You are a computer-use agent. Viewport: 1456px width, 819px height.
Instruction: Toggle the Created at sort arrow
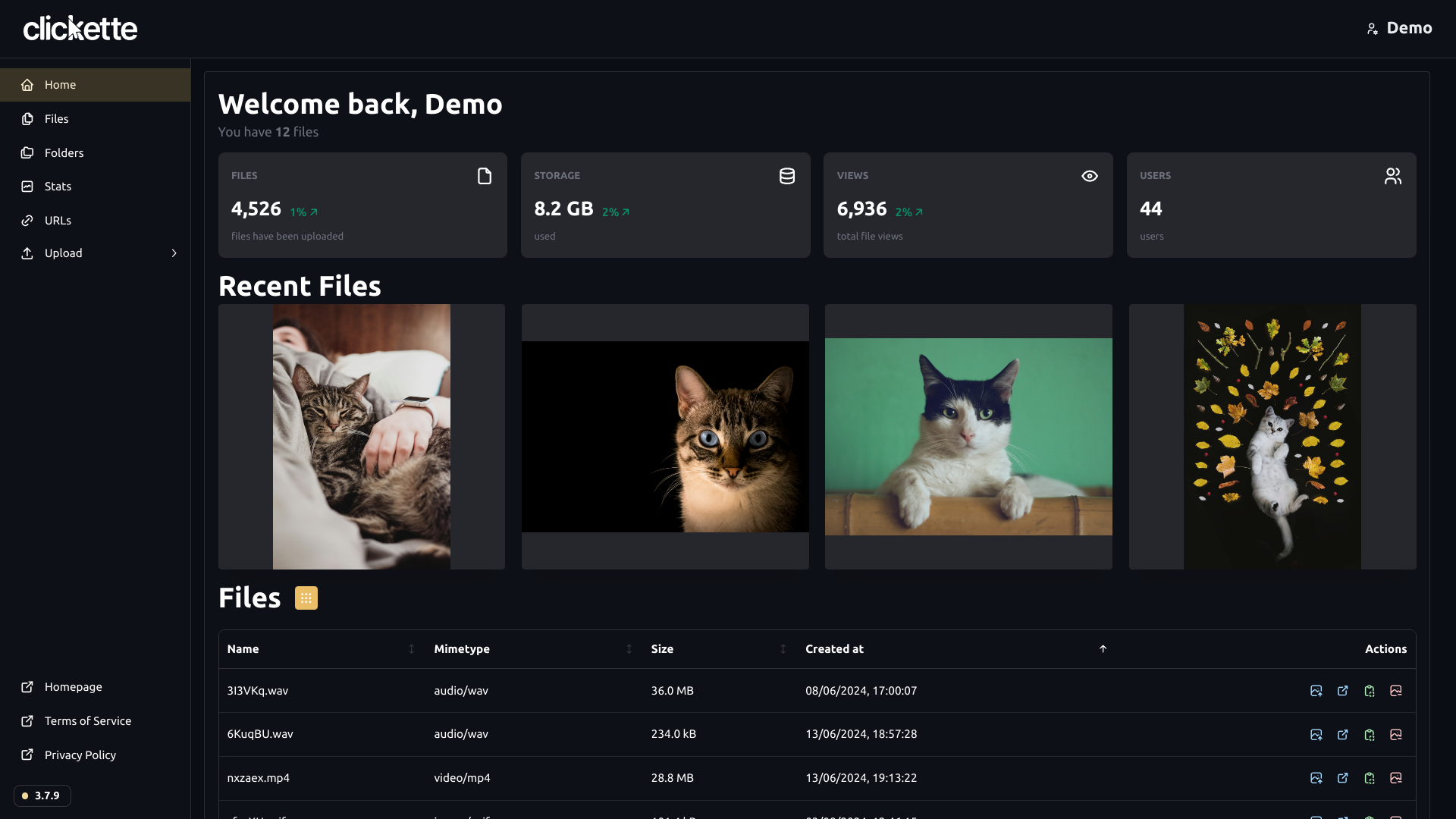coord(1103,649)
